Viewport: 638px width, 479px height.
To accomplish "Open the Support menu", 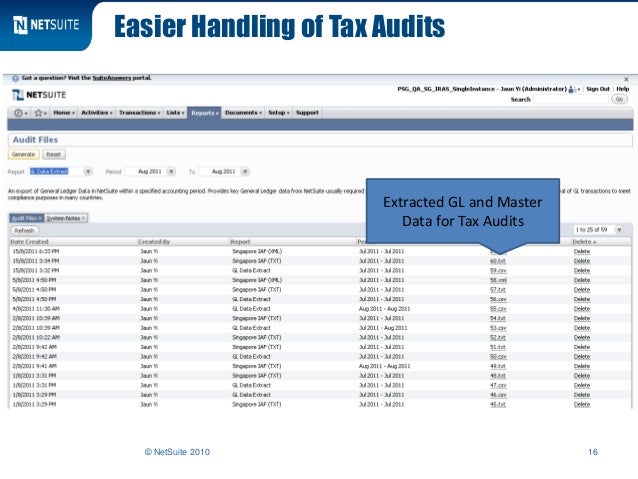I will pos(307,113).
